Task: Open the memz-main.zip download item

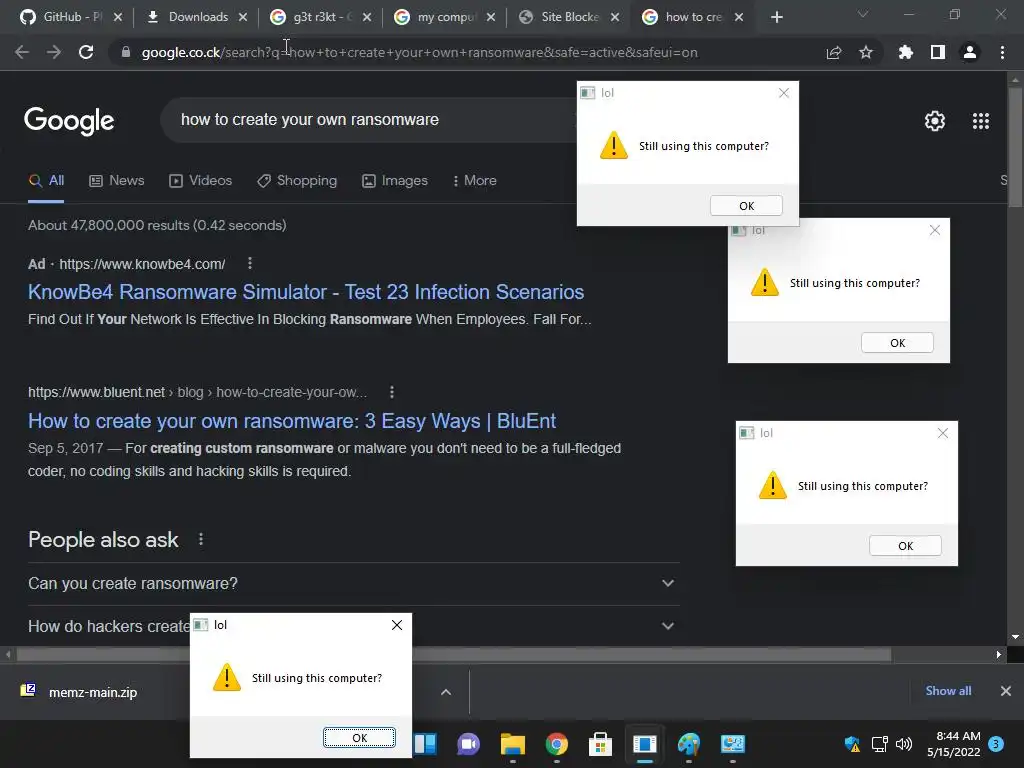Action: (93, 692)
